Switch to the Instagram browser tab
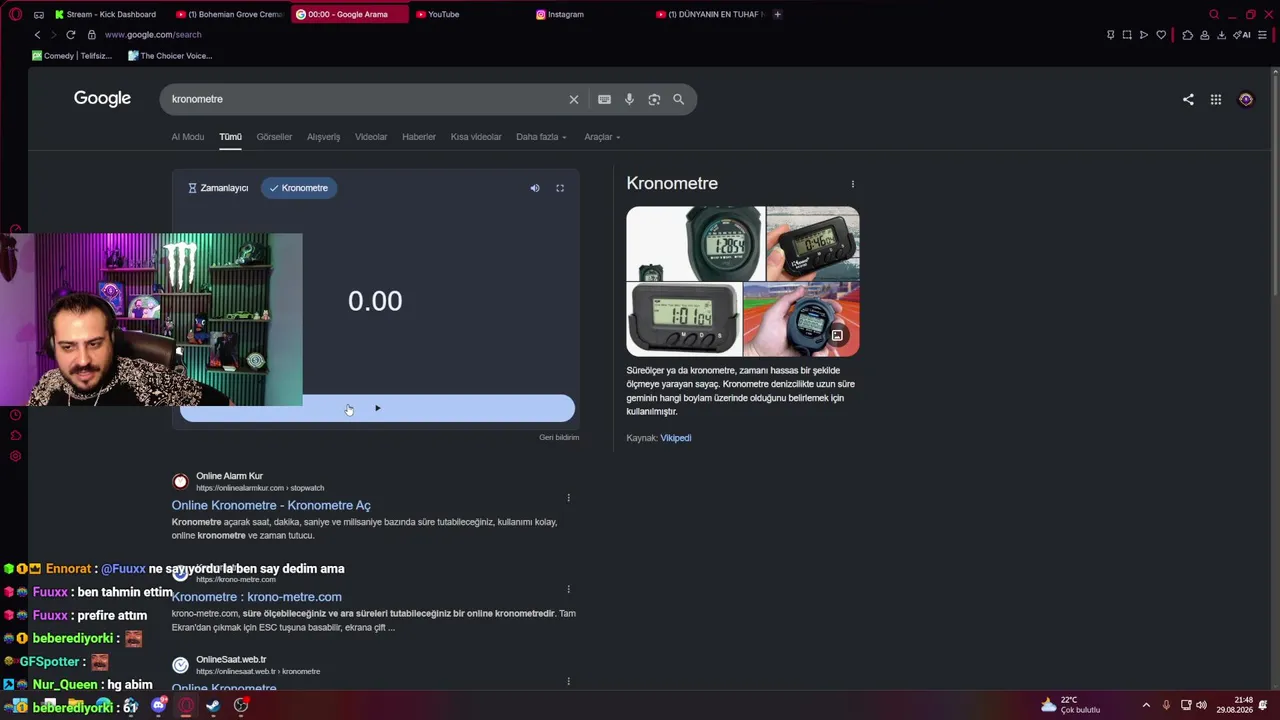1280x720 pixels. [560, 15]
